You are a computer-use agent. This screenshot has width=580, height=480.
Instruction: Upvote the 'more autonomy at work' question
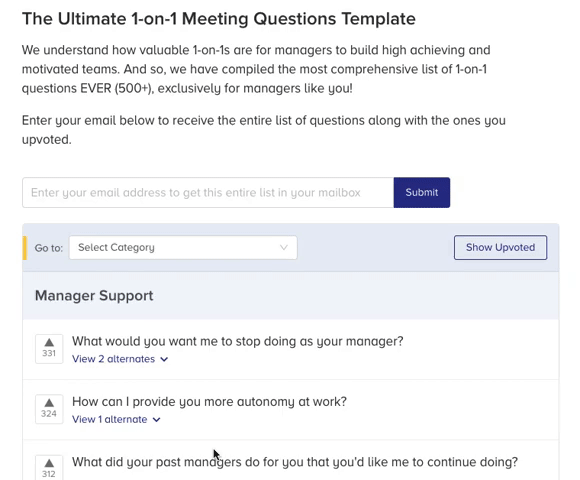49,403
